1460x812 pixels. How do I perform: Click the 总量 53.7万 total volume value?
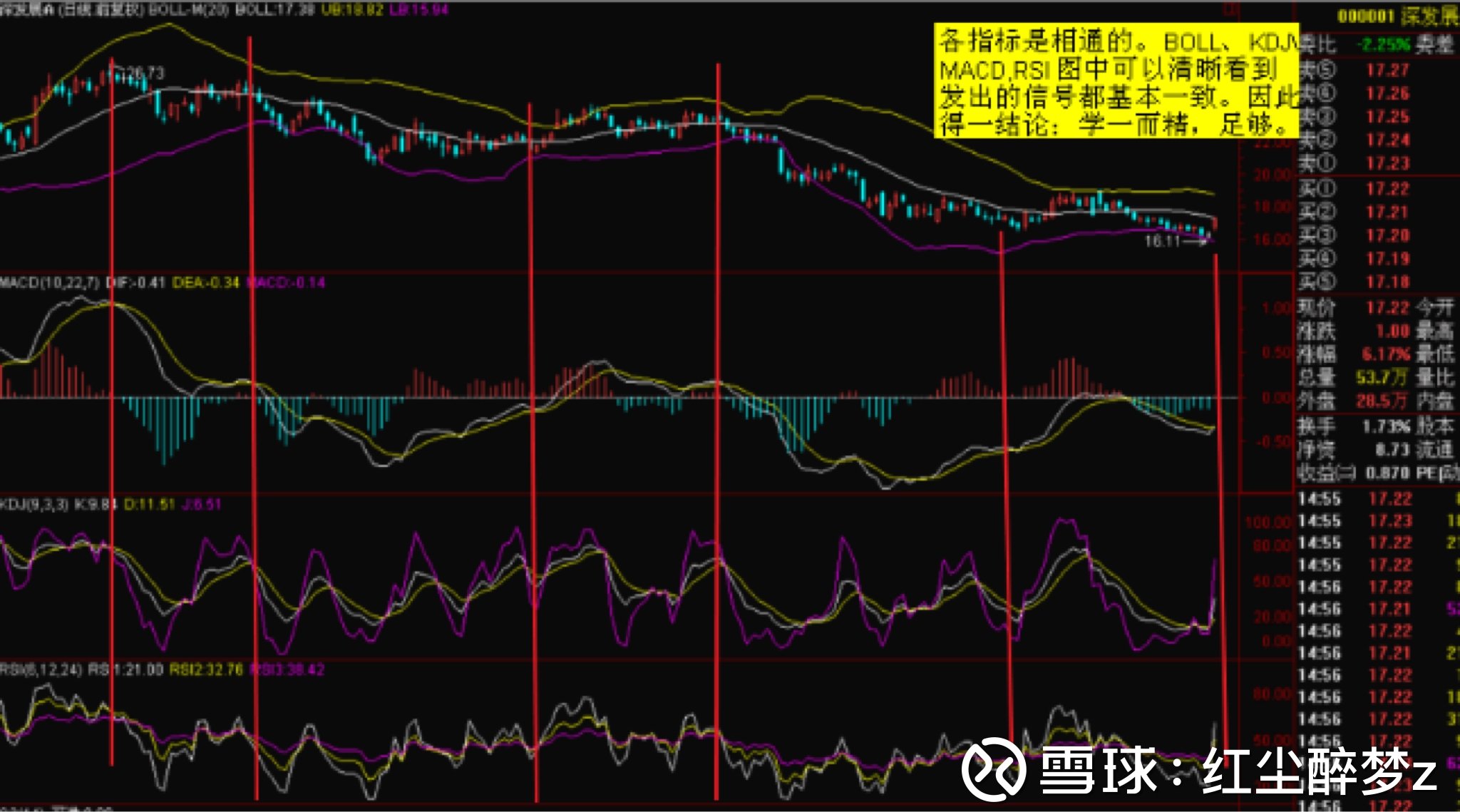click(x=1383, y=376)
